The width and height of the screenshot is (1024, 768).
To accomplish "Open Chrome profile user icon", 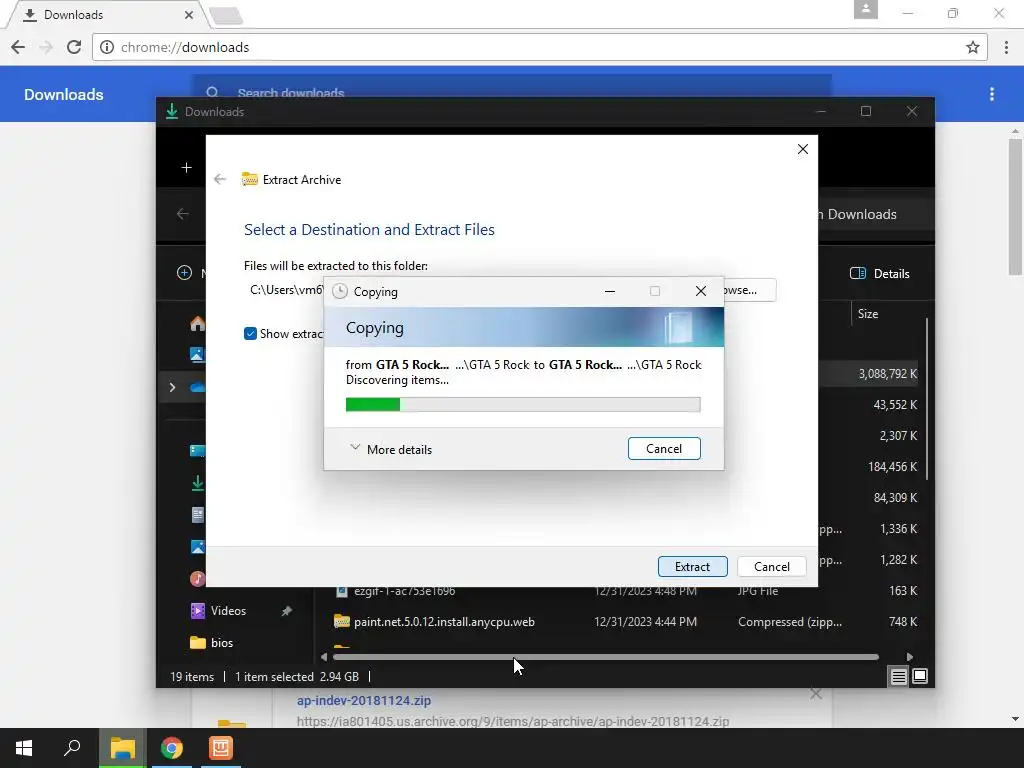I will pyautogui.click(x=865, y=10).
